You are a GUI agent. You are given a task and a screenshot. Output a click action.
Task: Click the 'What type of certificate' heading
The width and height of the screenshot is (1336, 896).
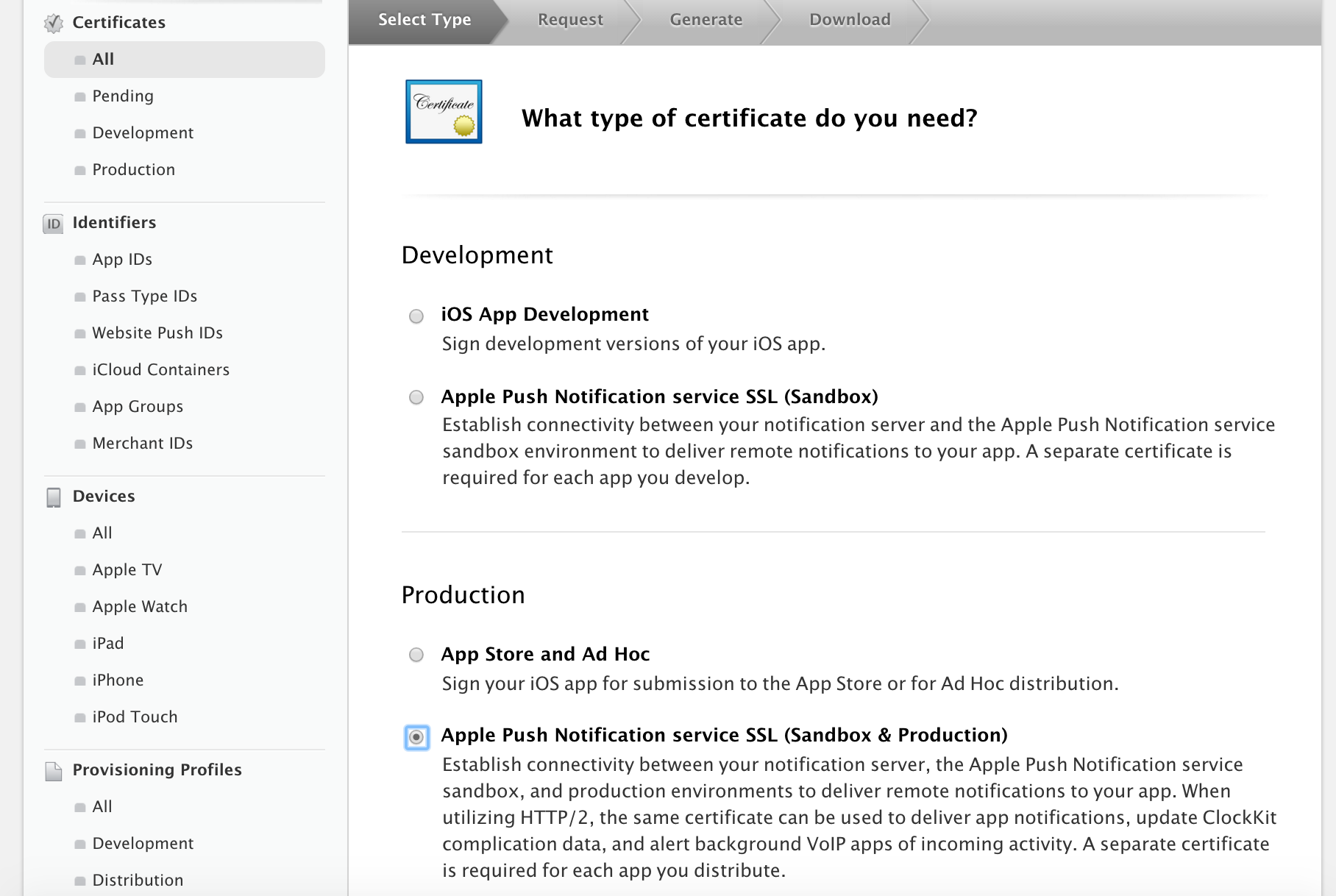750,118
